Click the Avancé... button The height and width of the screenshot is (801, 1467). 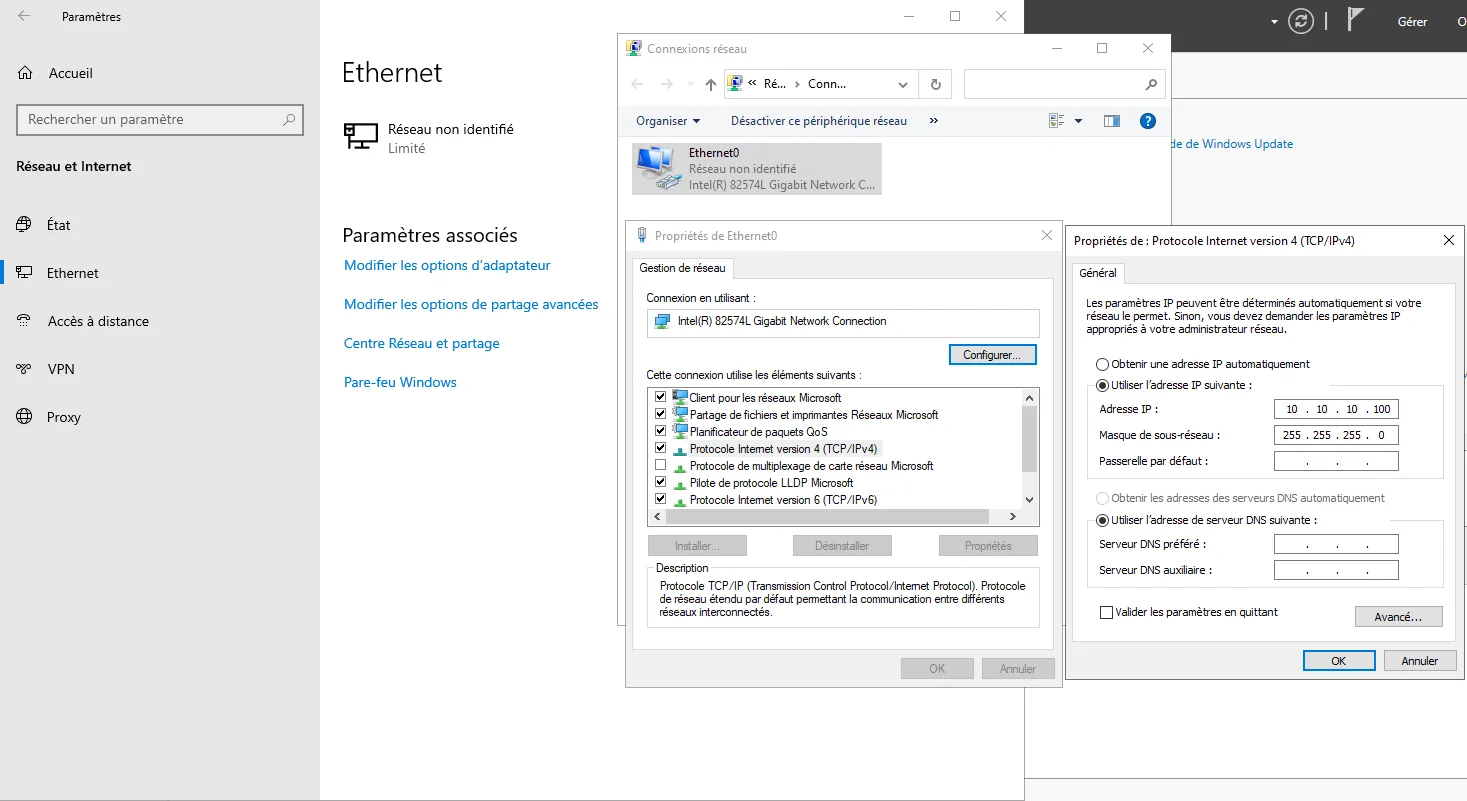(x=1398, y=617)
